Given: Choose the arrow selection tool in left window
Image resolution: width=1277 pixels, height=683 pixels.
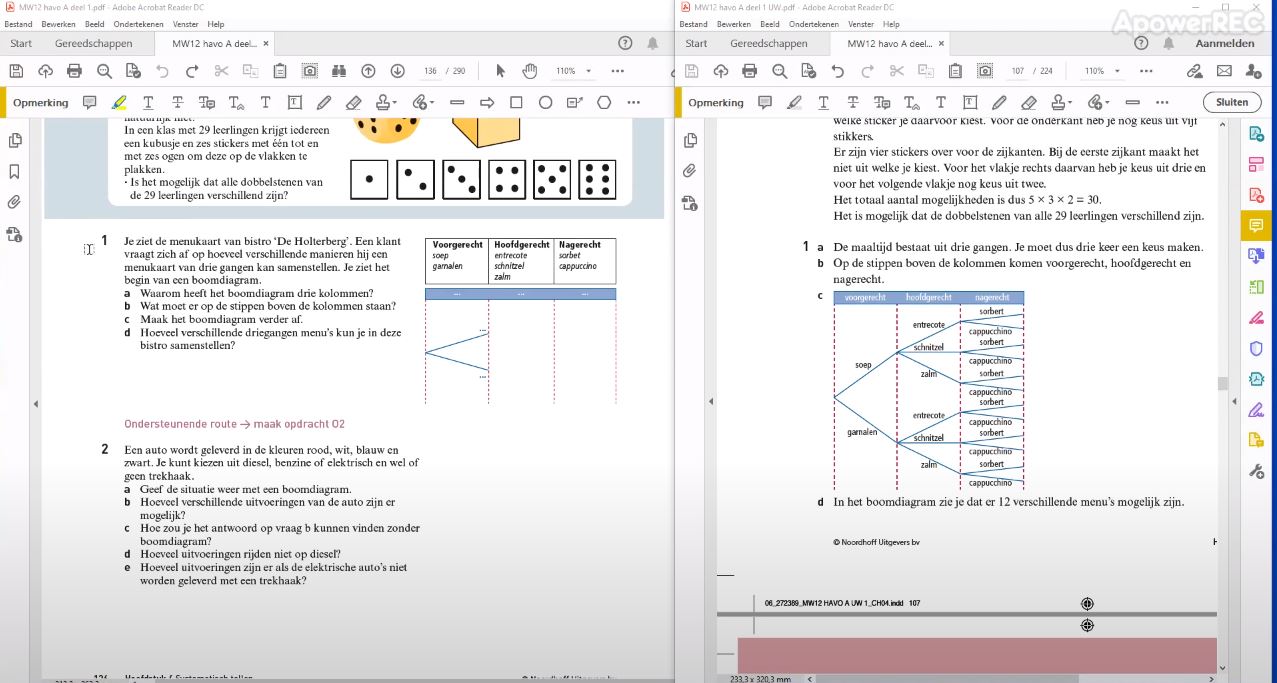Looking at the screenshot, I should coord(501,71).
